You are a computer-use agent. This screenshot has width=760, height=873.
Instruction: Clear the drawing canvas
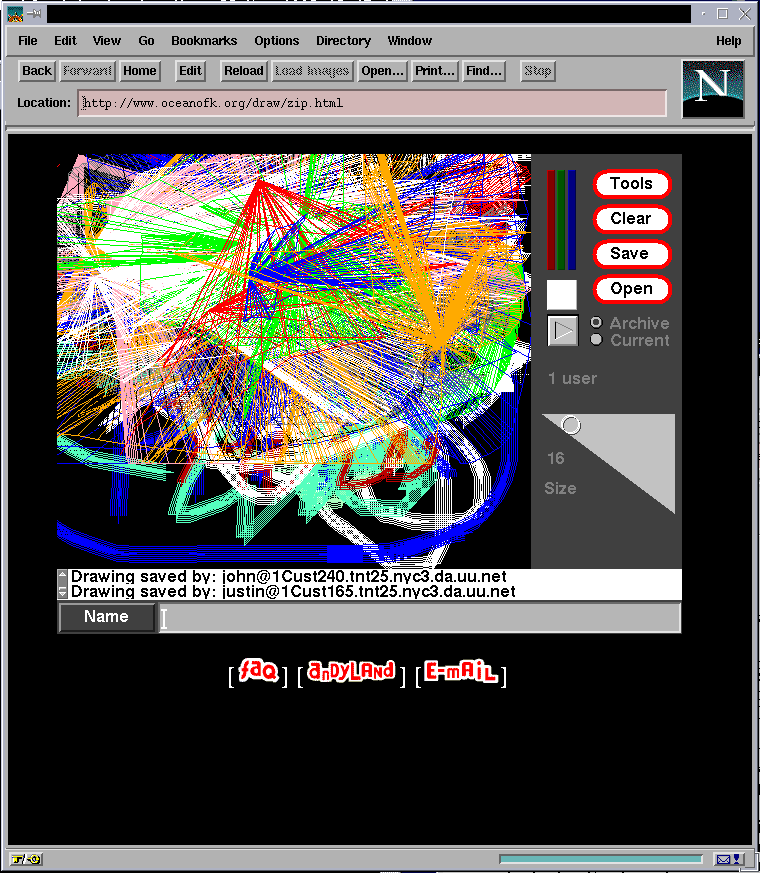tap(631, 219)
